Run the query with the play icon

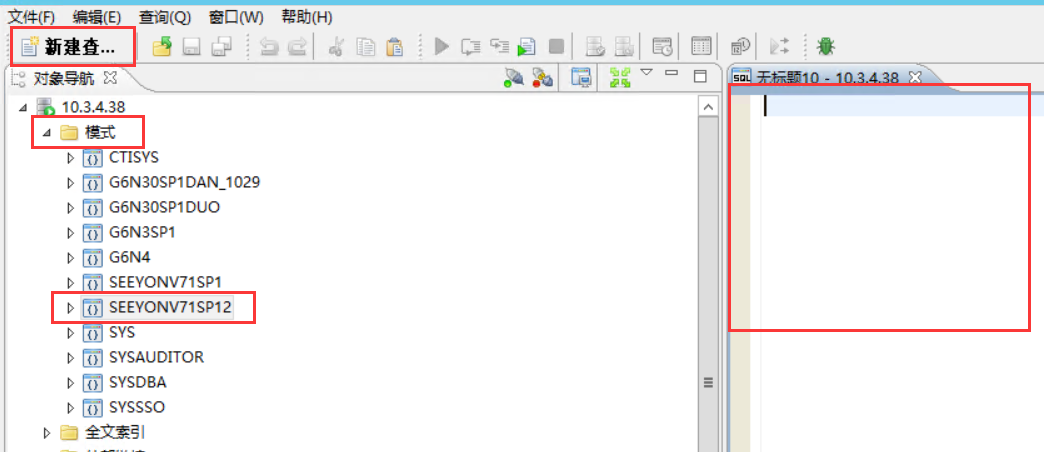click(x=441, y=47)
